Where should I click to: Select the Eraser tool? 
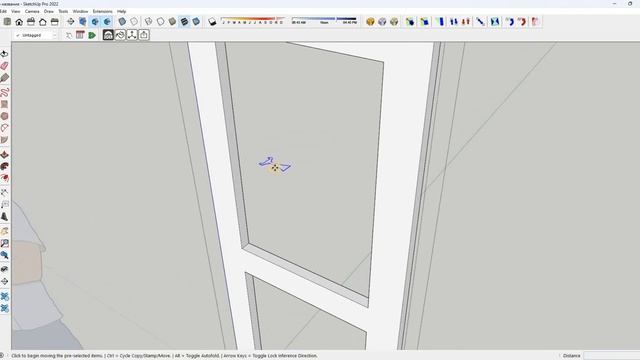coord(4,66)
